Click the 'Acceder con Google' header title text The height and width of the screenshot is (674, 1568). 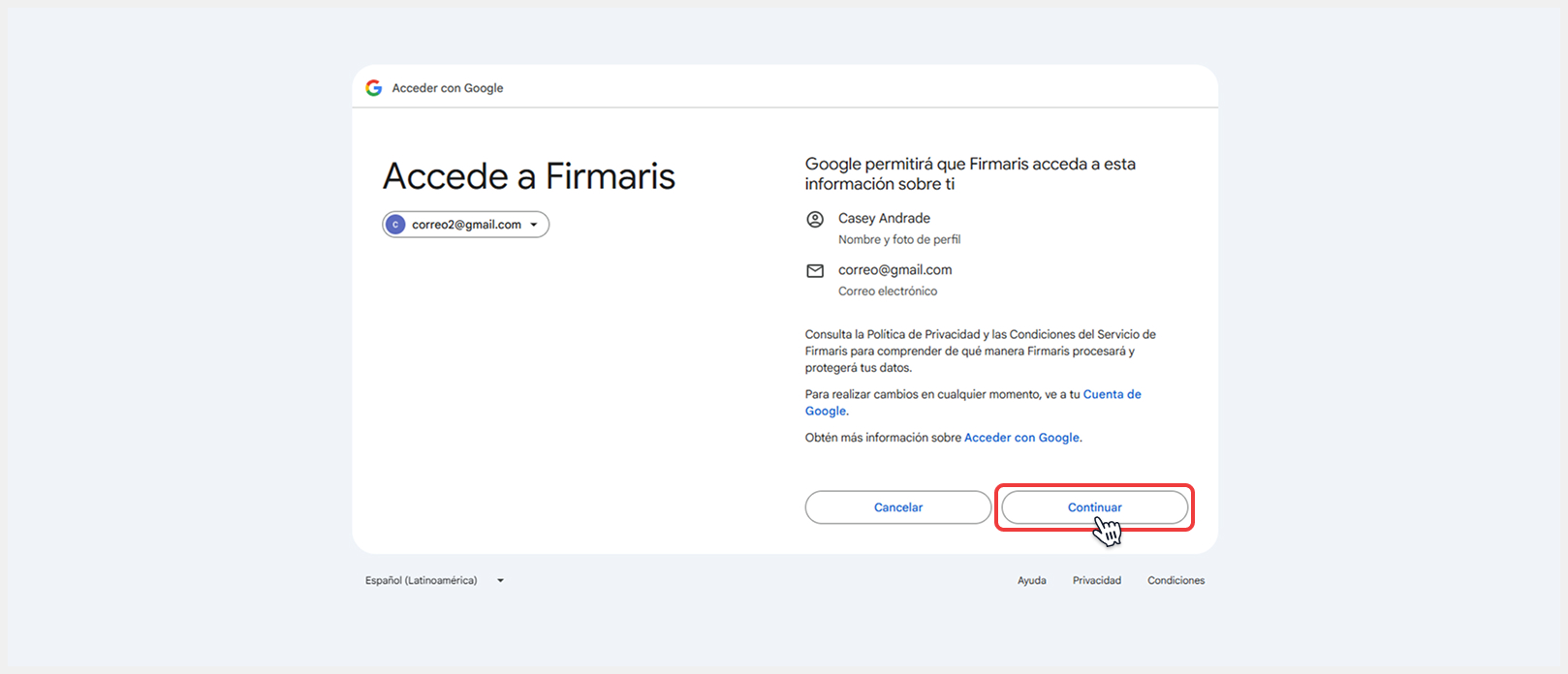tap(448, 88)
